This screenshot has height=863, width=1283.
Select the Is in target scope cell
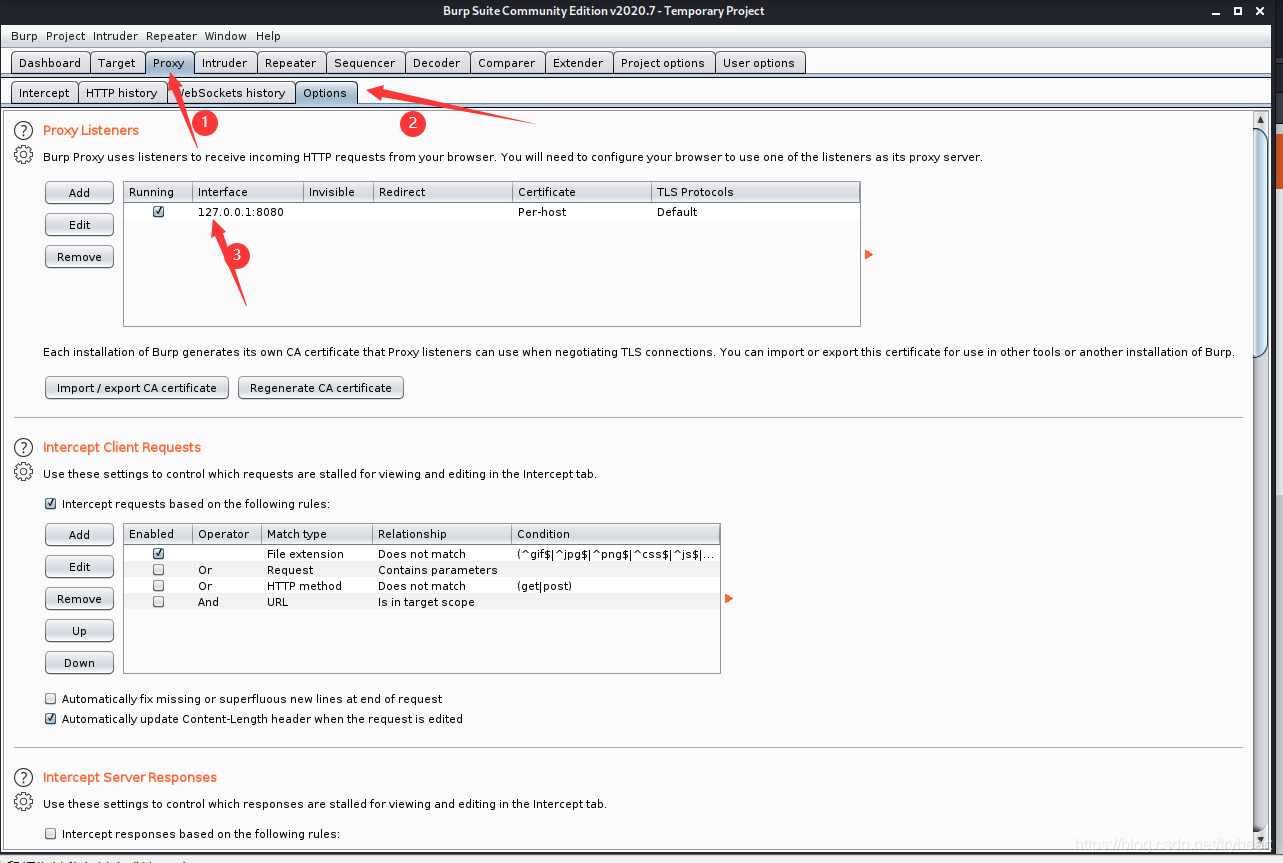[442, 602]
